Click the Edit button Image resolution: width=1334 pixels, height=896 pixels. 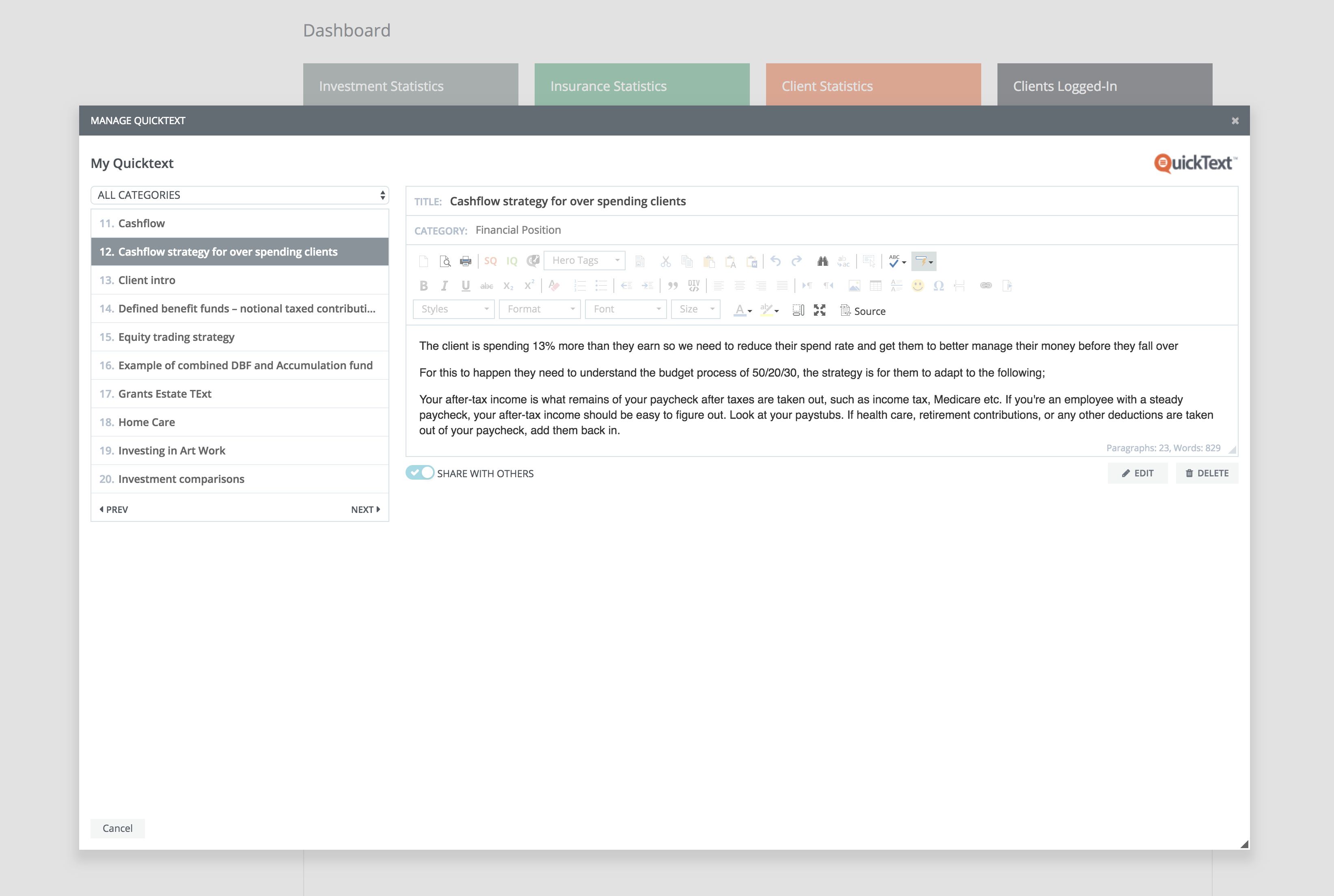tap(1138, 473)
